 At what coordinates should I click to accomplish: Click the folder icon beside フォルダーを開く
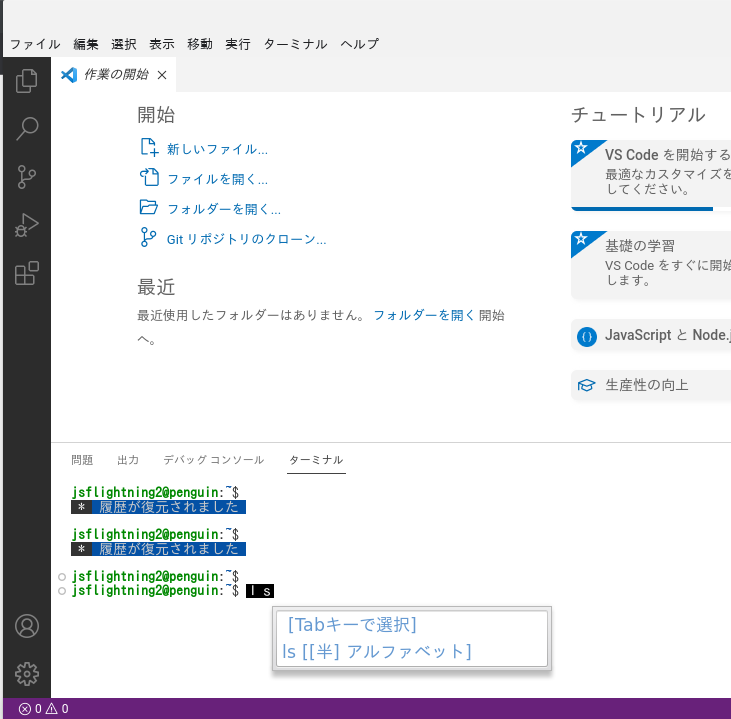pos(149,207)
